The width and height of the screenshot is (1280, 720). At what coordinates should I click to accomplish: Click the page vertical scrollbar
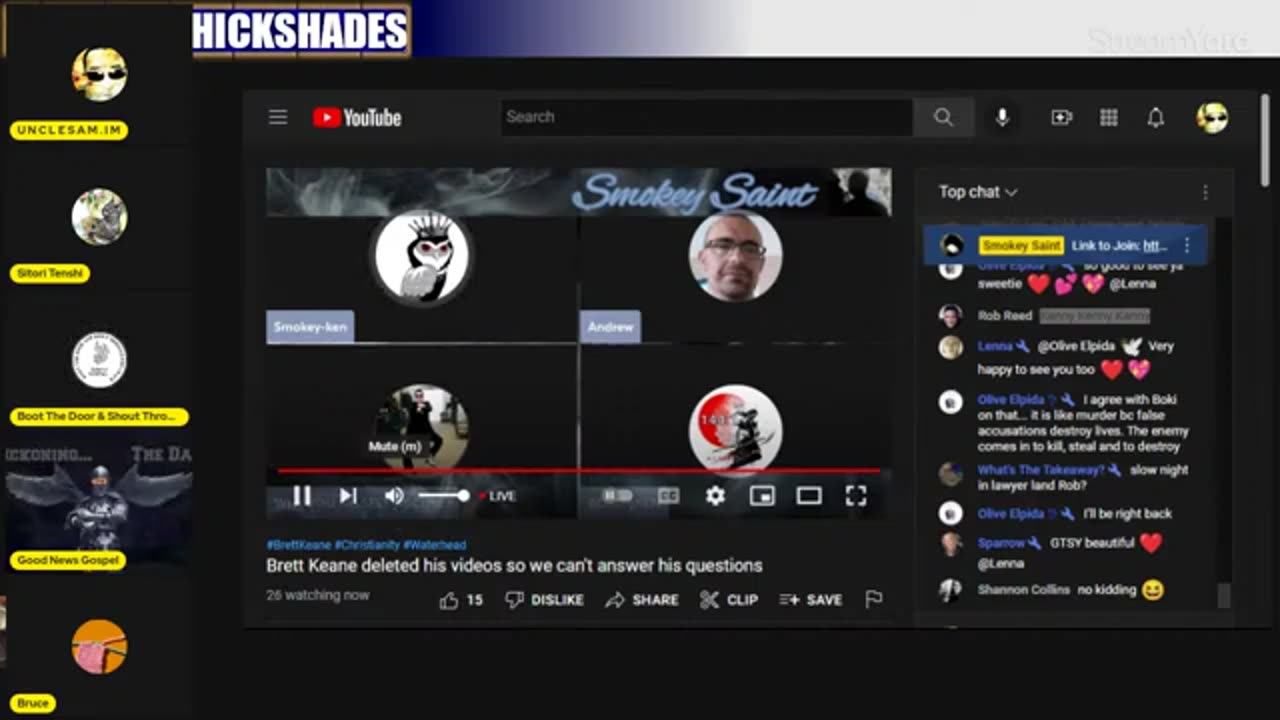coord(1265,140)
